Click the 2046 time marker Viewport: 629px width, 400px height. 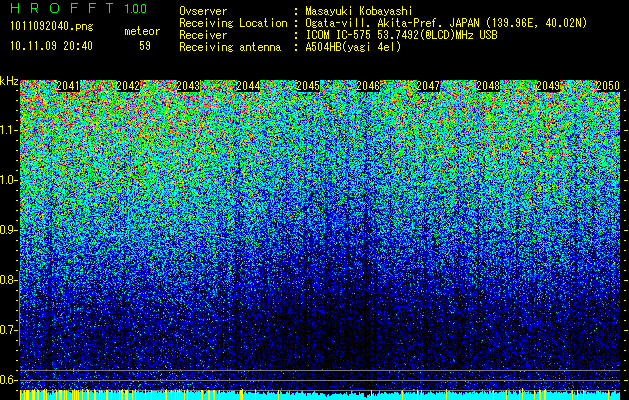(x=368, y=86)
